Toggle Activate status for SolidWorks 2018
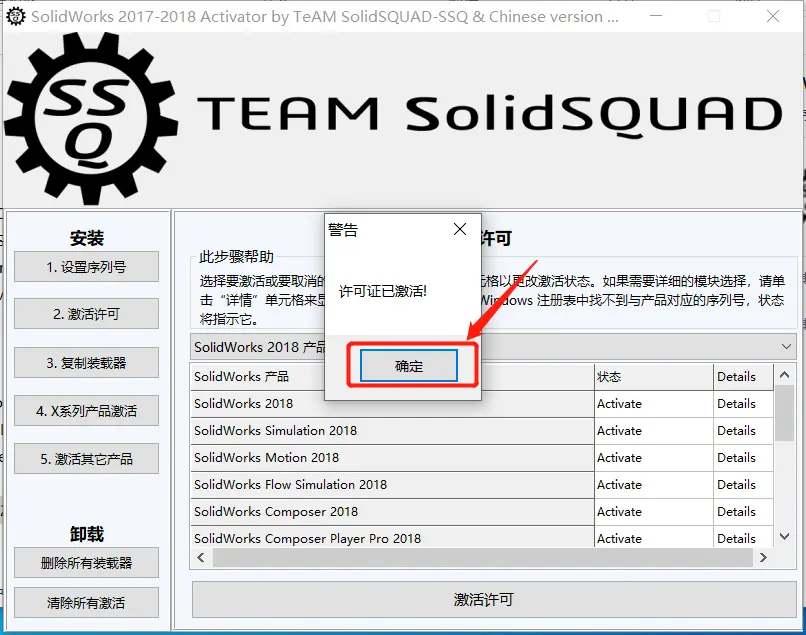 [x=653, y=404]
